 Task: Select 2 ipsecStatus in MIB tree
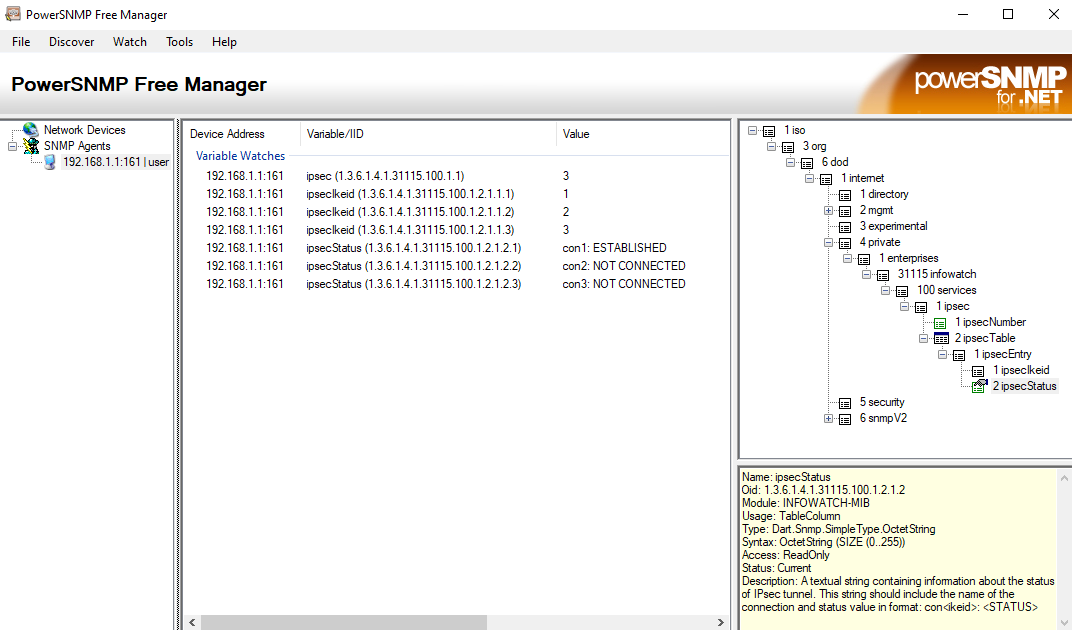[x=1024, y=386]
